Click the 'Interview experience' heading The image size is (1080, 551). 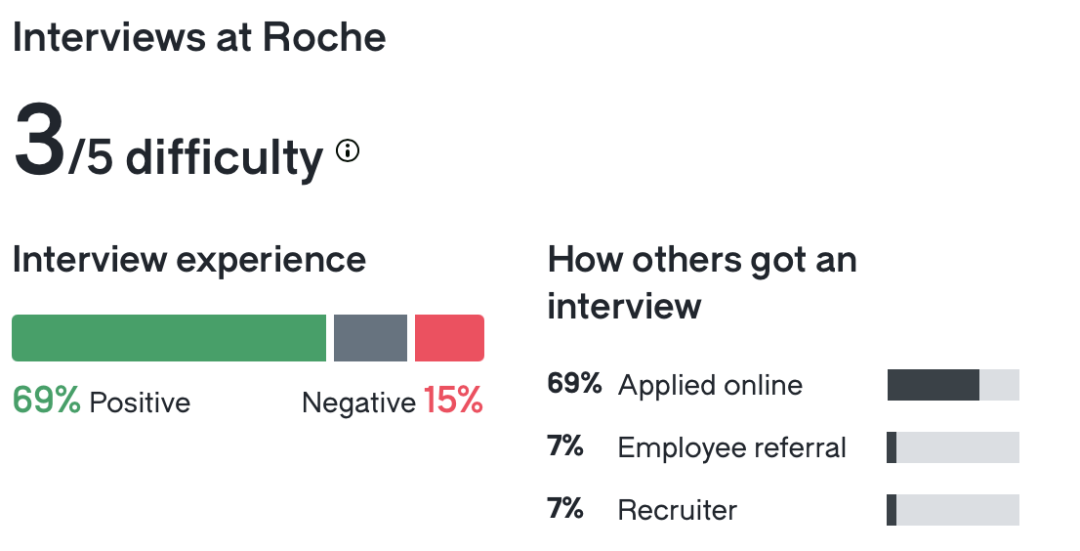189,260
